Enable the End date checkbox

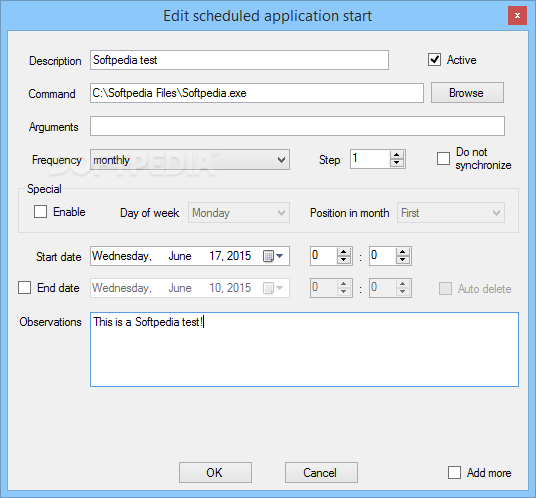click(x=25, y=288)
